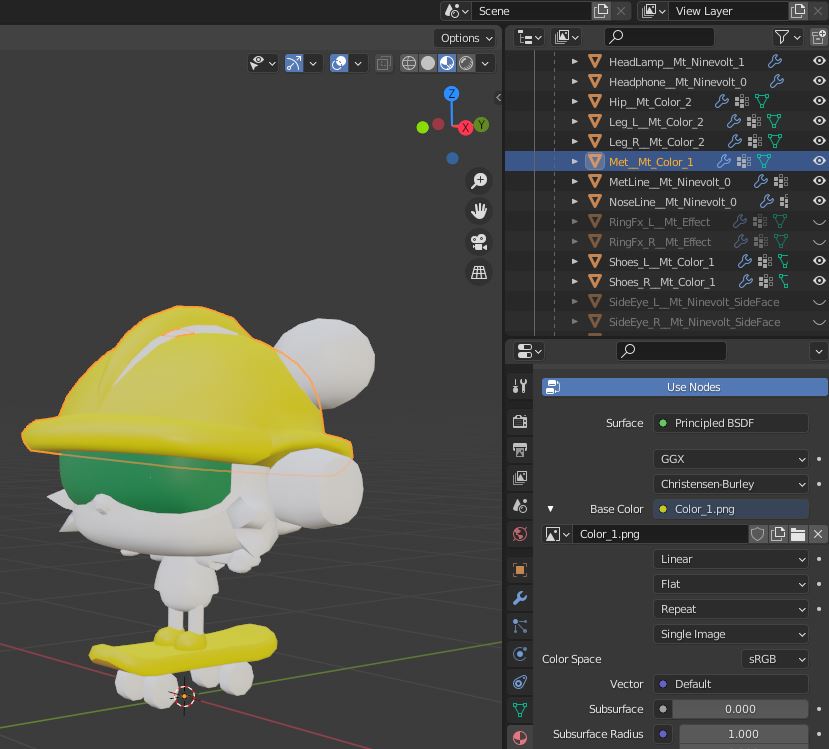Open the Single Image source dropdown
The width and height of the screenshot is (829, 749).
[731, 634]
